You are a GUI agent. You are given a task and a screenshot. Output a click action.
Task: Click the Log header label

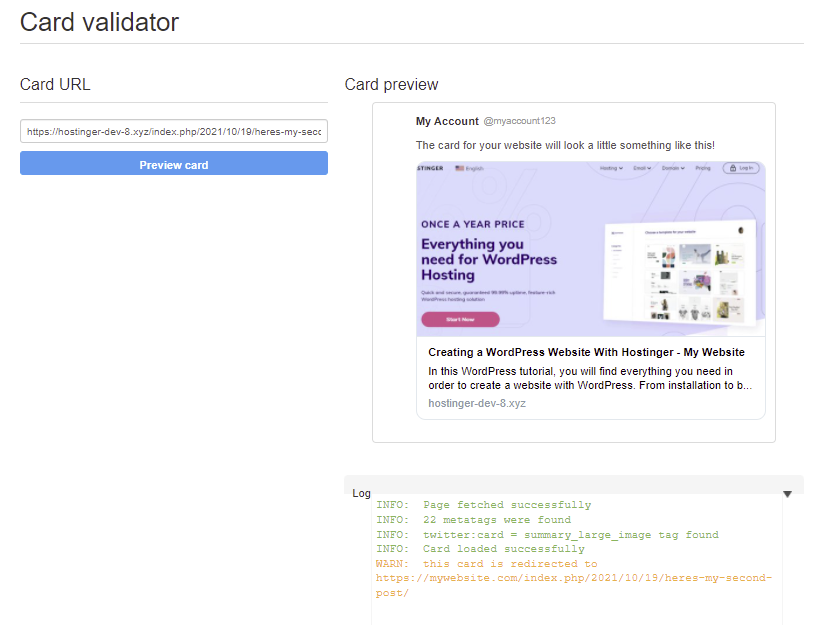(361, 493)
